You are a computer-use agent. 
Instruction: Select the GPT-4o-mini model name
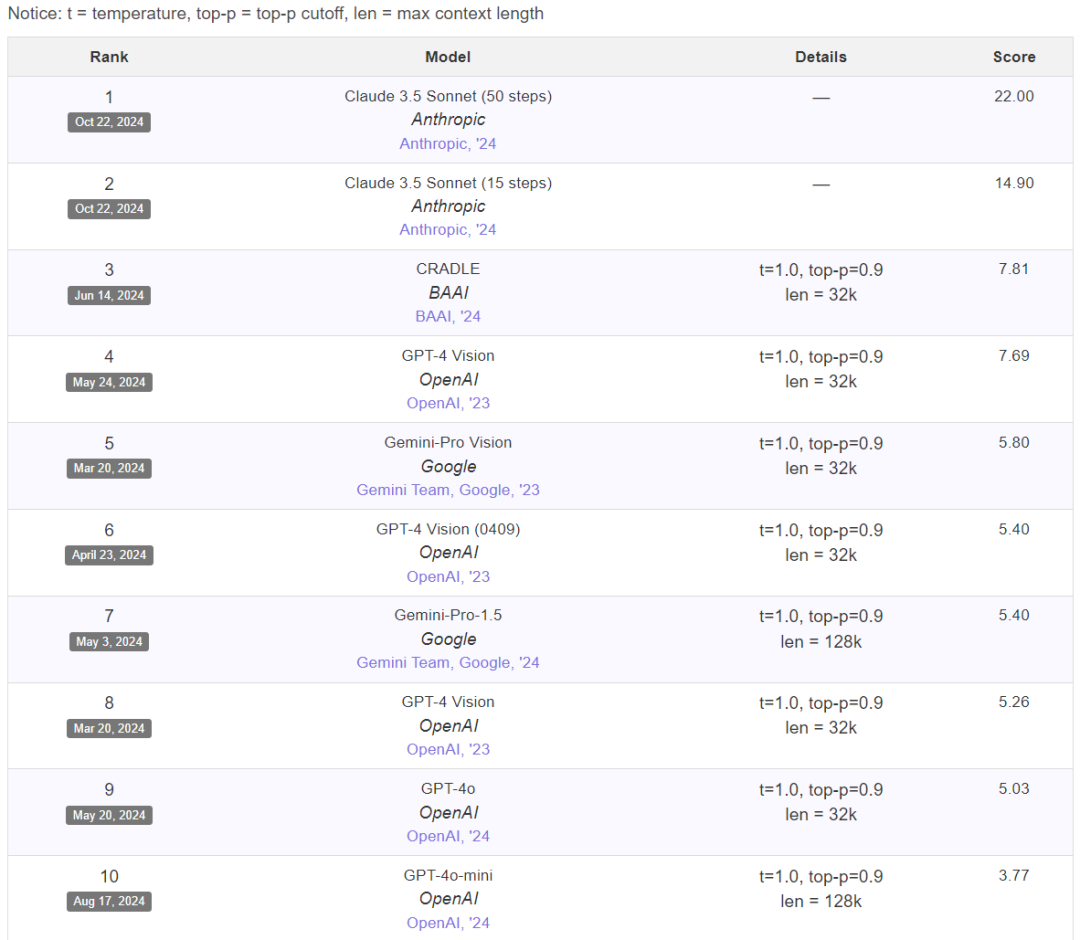(448, 875)
